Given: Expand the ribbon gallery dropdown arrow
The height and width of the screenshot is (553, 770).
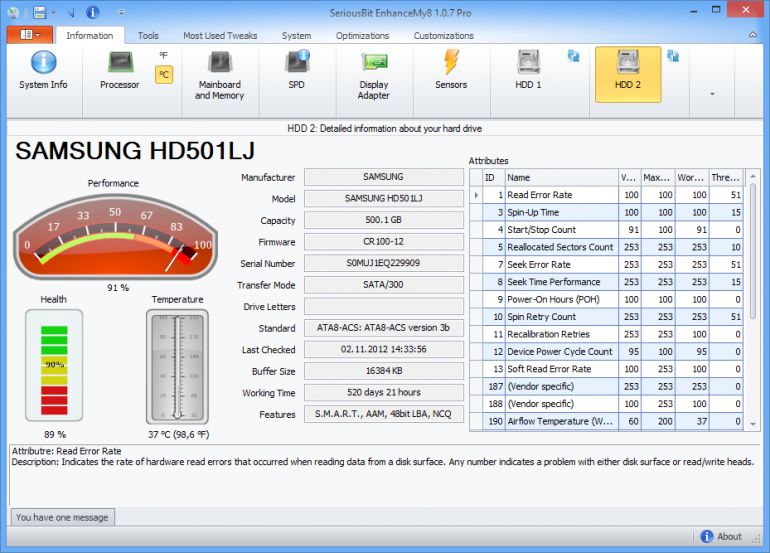Looking at the screenshot, I should tap(712, 94).
